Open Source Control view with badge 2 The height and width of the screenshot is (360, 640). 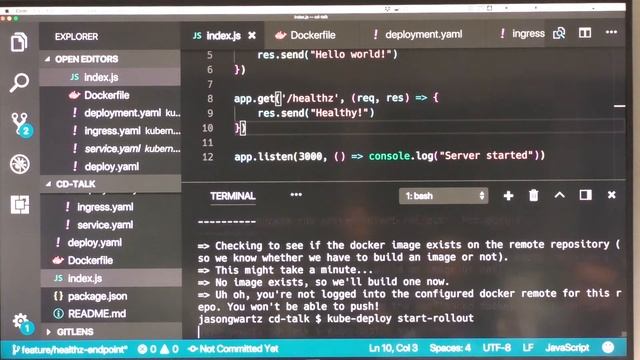point(21,124)
